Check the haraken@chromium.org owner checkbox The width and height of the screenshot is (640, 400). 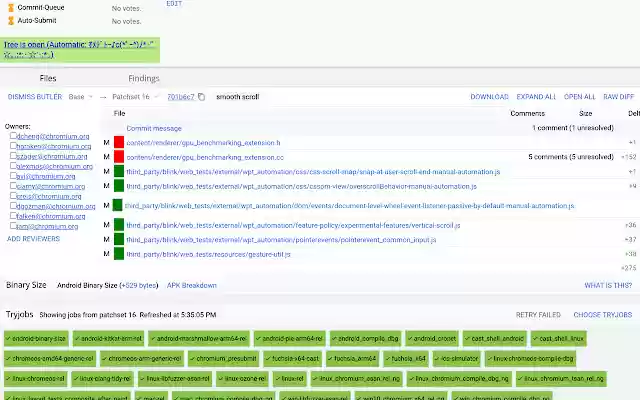click(13, 146)
